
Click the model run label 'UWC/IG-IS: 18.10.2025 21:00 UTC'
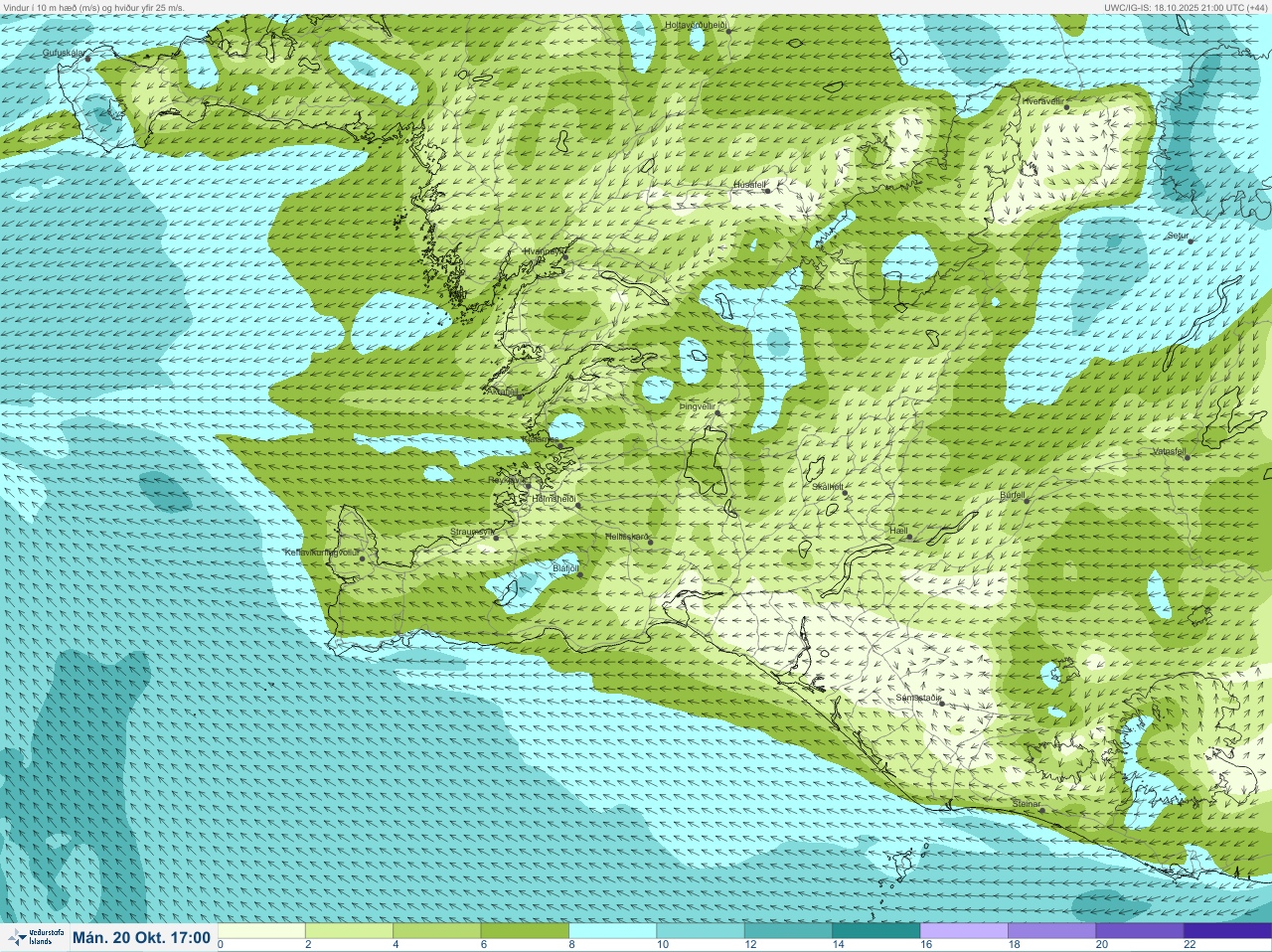pos(1172,7)
